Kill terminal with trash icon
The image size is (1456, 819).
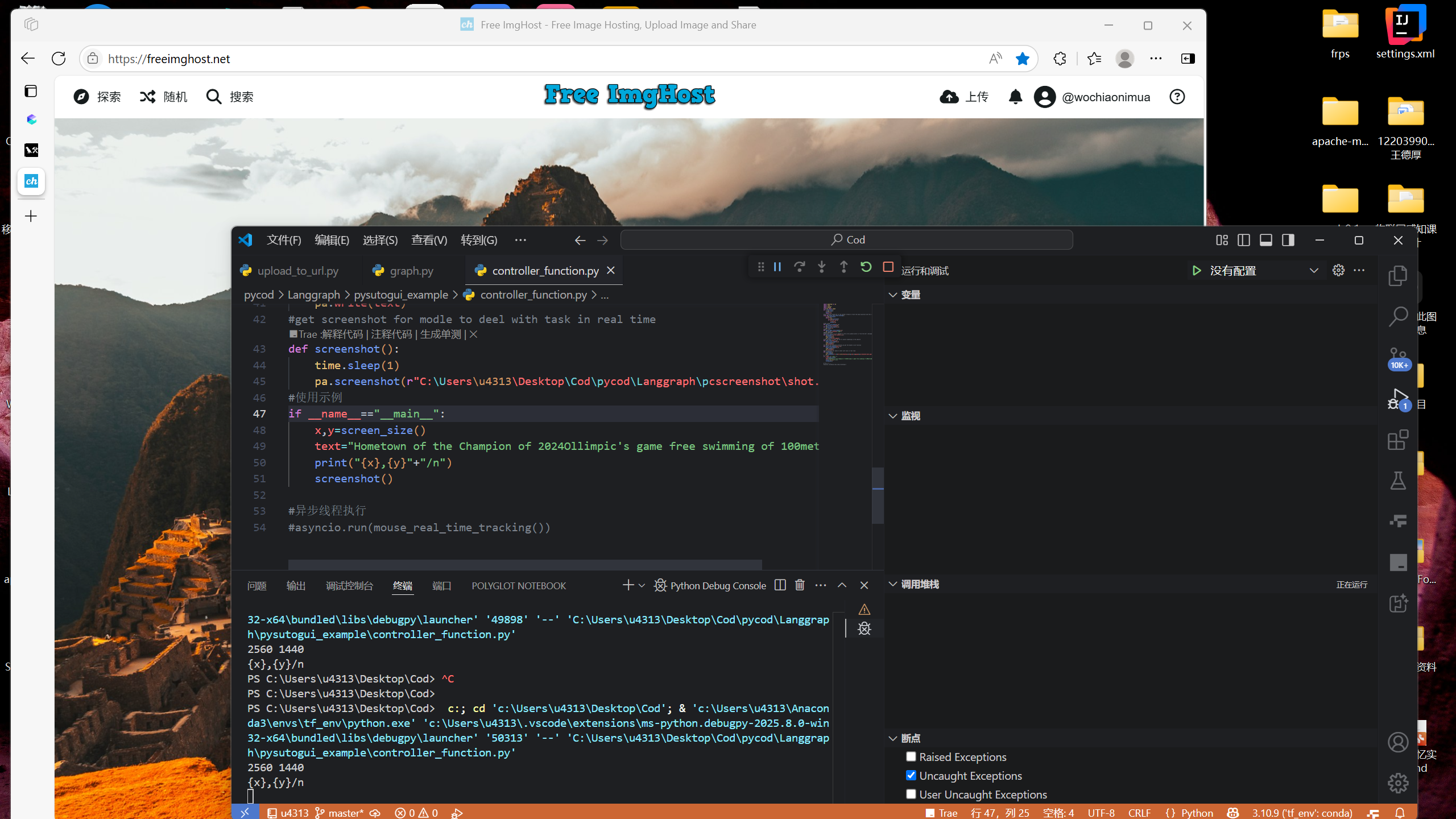[800, 585]
